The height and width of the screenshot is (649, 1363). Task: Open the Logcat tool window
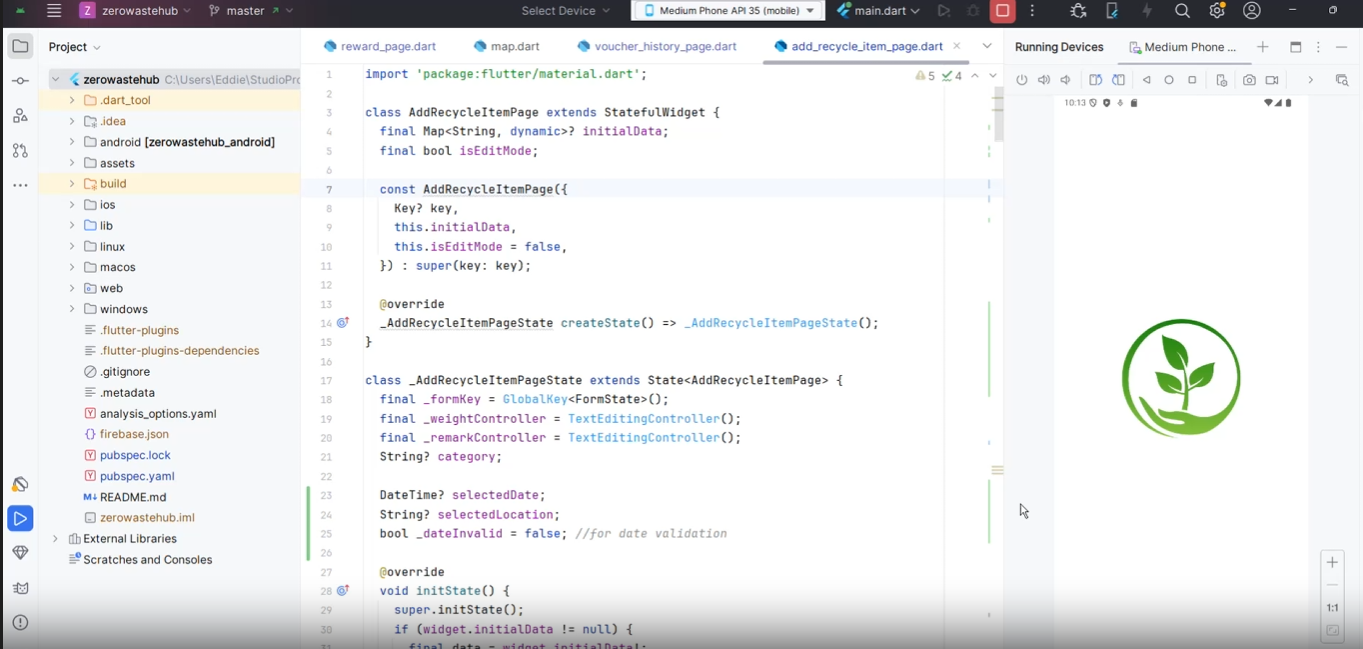(20, 587)
